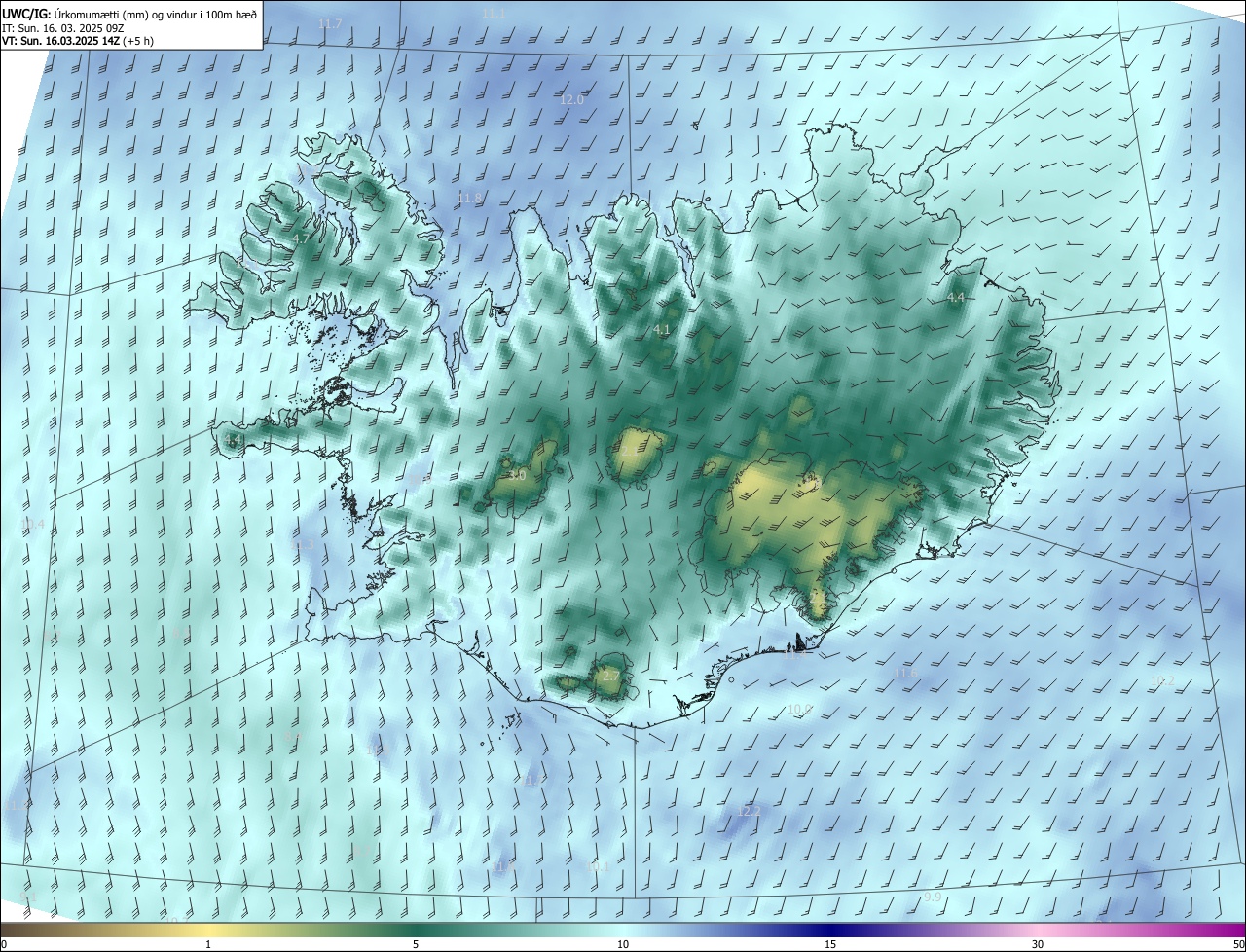Screen dimensions: 1246x952
Task: Click the 4.7 value label over Westfjords
Action: (301, 238)
